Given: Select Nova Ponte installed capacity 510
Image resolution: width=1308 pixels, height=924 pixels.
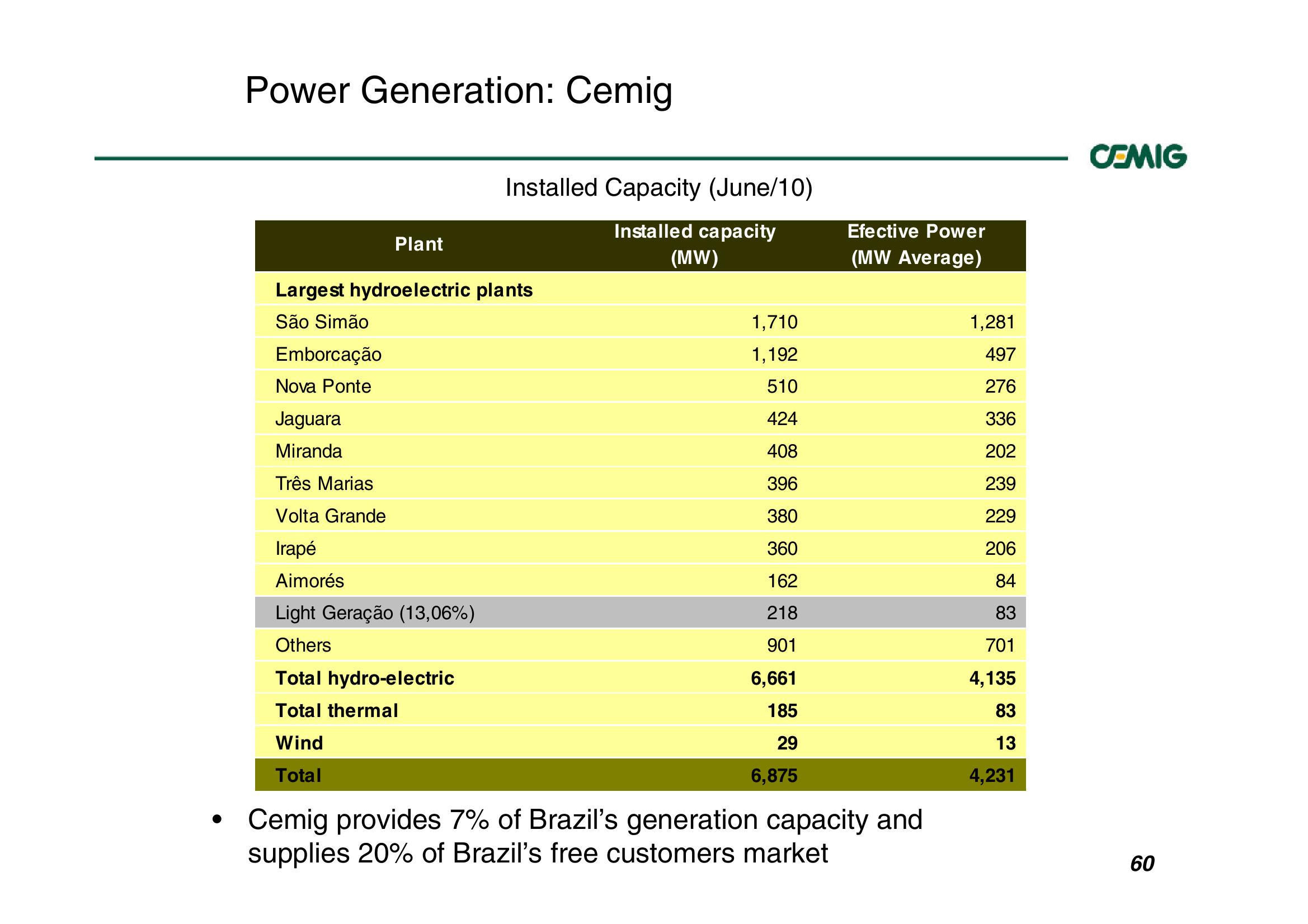Looking at the screenshot, I should 782,387.
